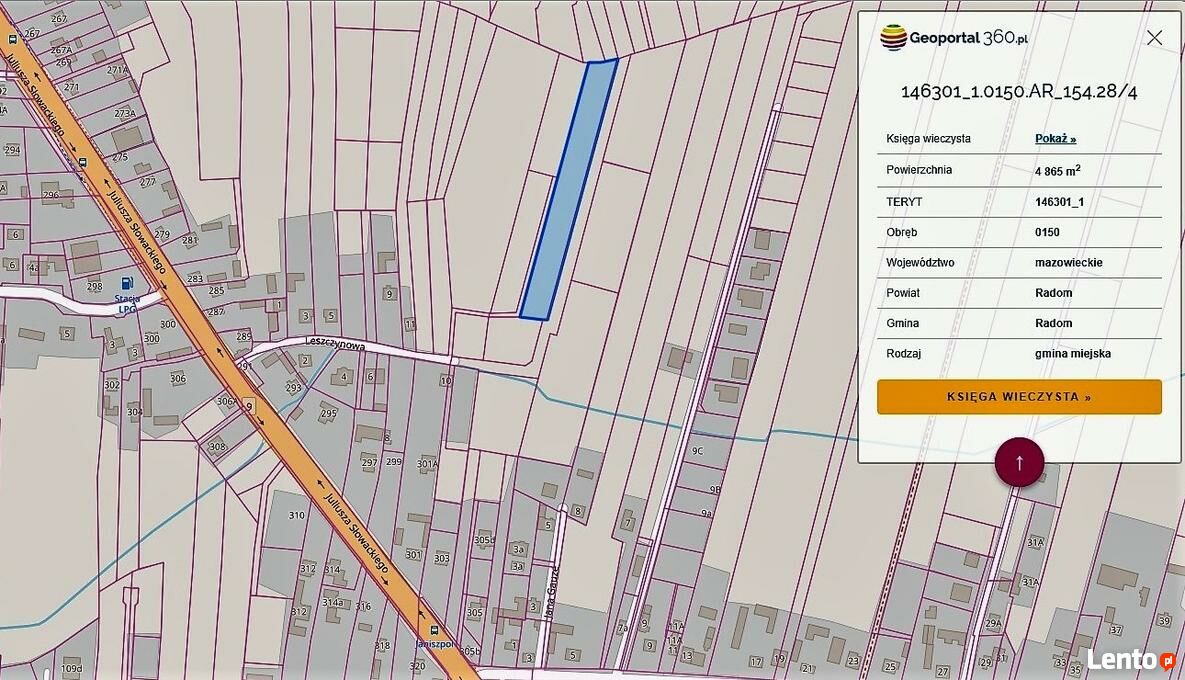Image resolution: width=1185 pixels, height=680 pixels.
Task: Click the województwo value mazowieckie
Action: point(1069,262)
